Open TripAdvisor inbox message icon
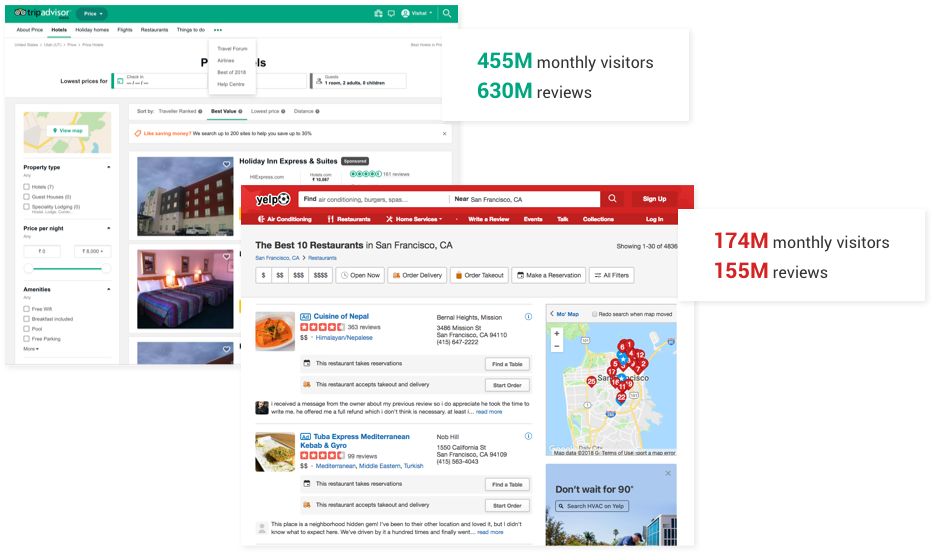 click(391, 13)
